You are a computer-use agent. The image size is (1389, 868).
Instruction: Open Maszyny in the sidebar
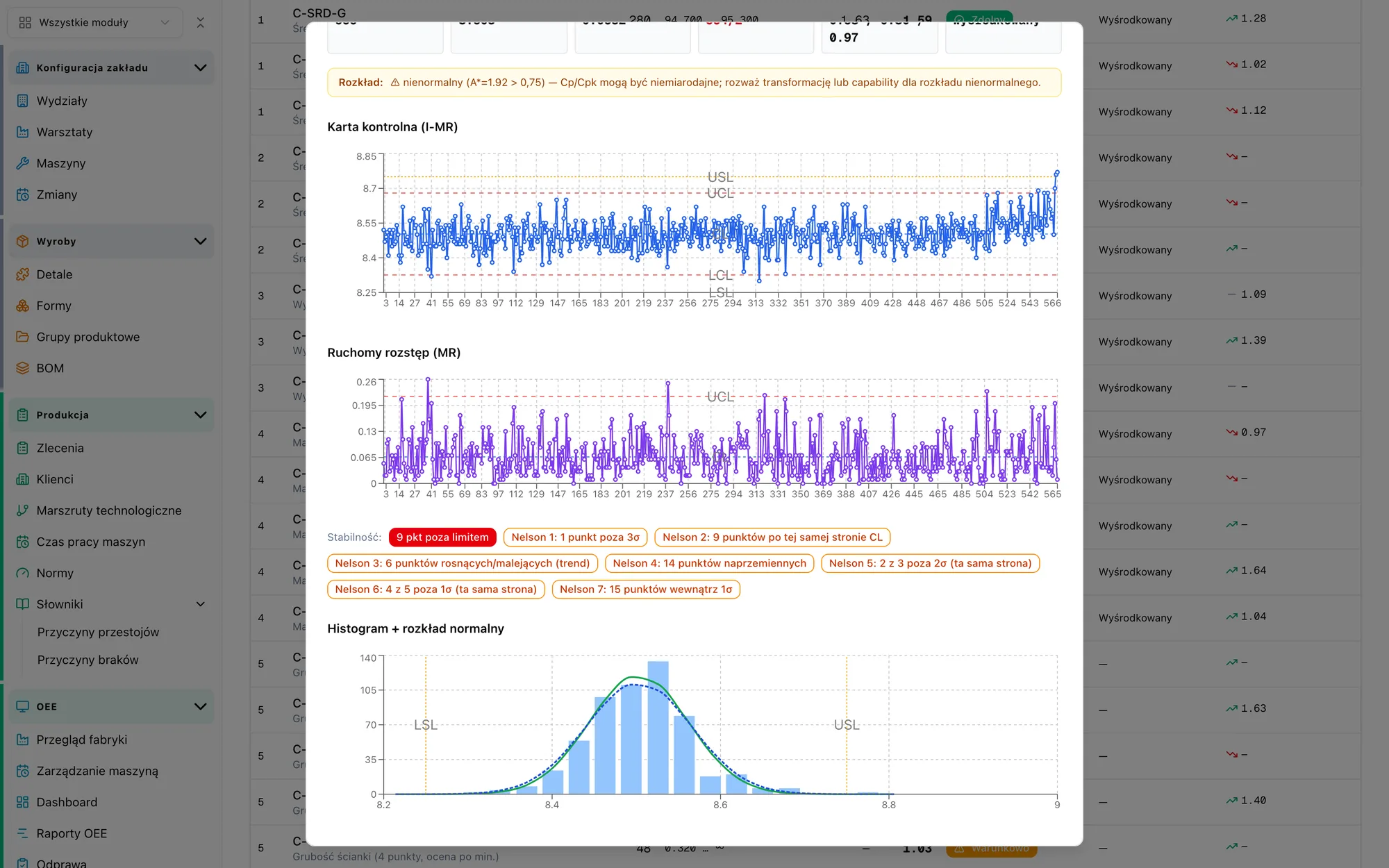tap(61, 163)
